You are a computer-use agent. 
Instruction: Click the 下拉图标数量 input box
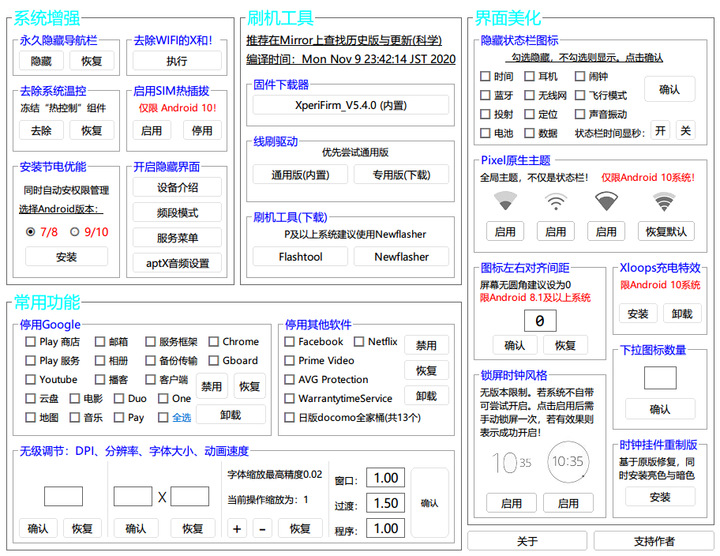660,378
